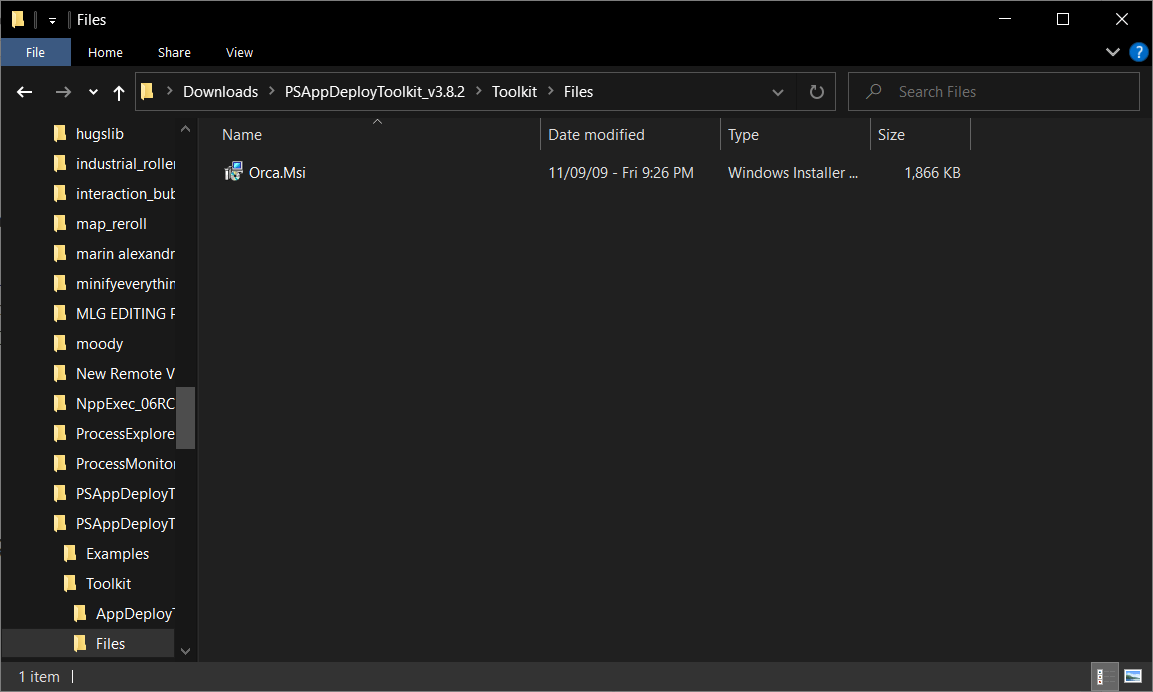Click the 11/09/09 date of Orca.Msi

point(621,173)
